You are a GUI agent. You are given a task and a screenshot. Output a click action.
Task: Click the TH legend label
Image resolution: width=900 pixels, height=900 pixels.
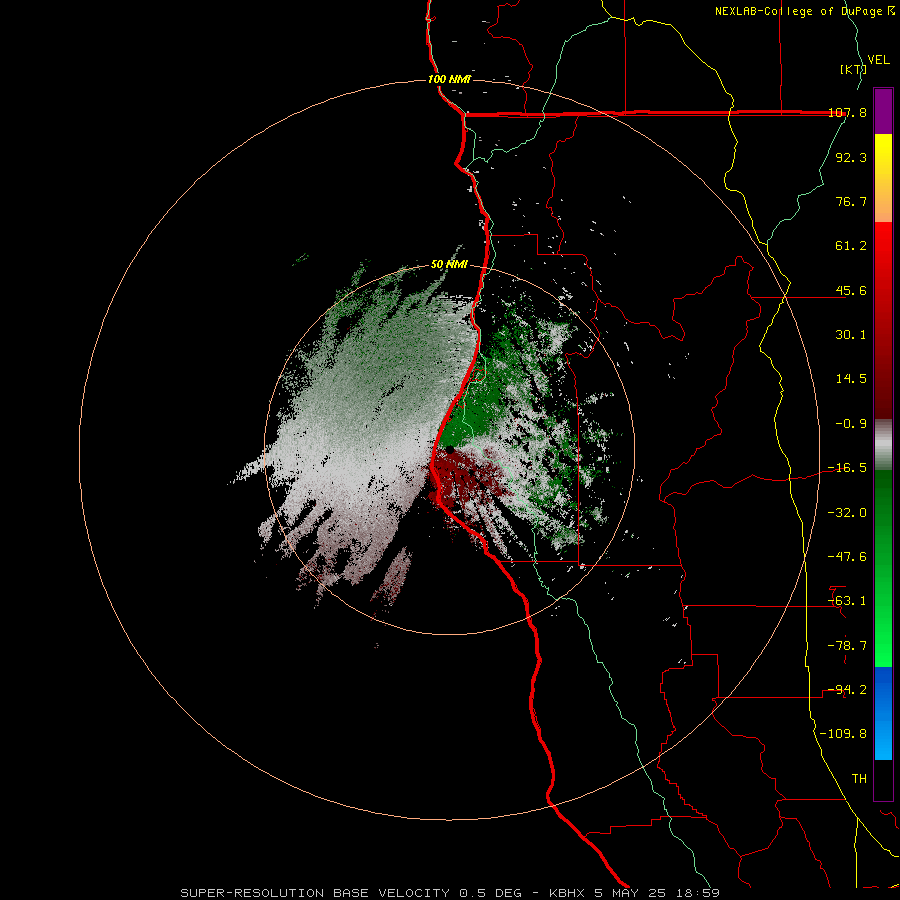(x=859, y=779)
